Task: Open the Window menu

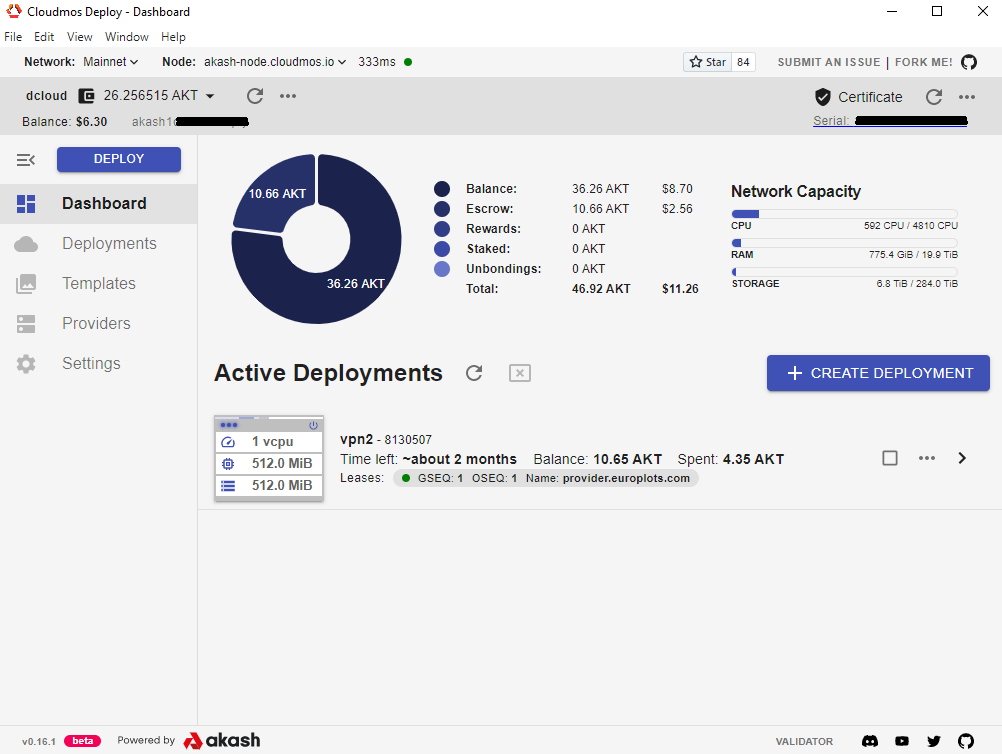Action: (x=127, y=37)
